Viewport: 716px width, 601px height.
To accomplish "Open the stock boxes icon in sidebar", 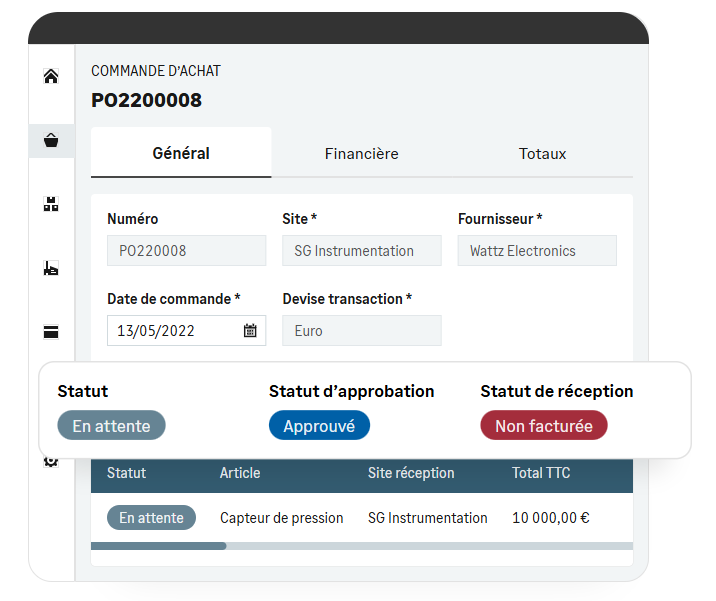I will click(x=51, y=204).
